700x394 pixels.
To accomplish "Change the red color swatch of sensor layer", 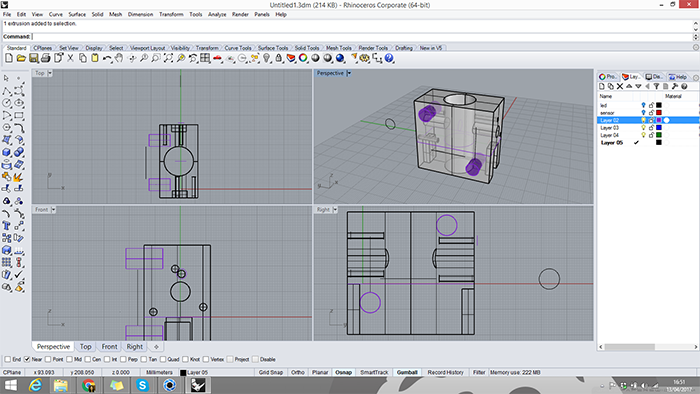I will tap(659, 113).
